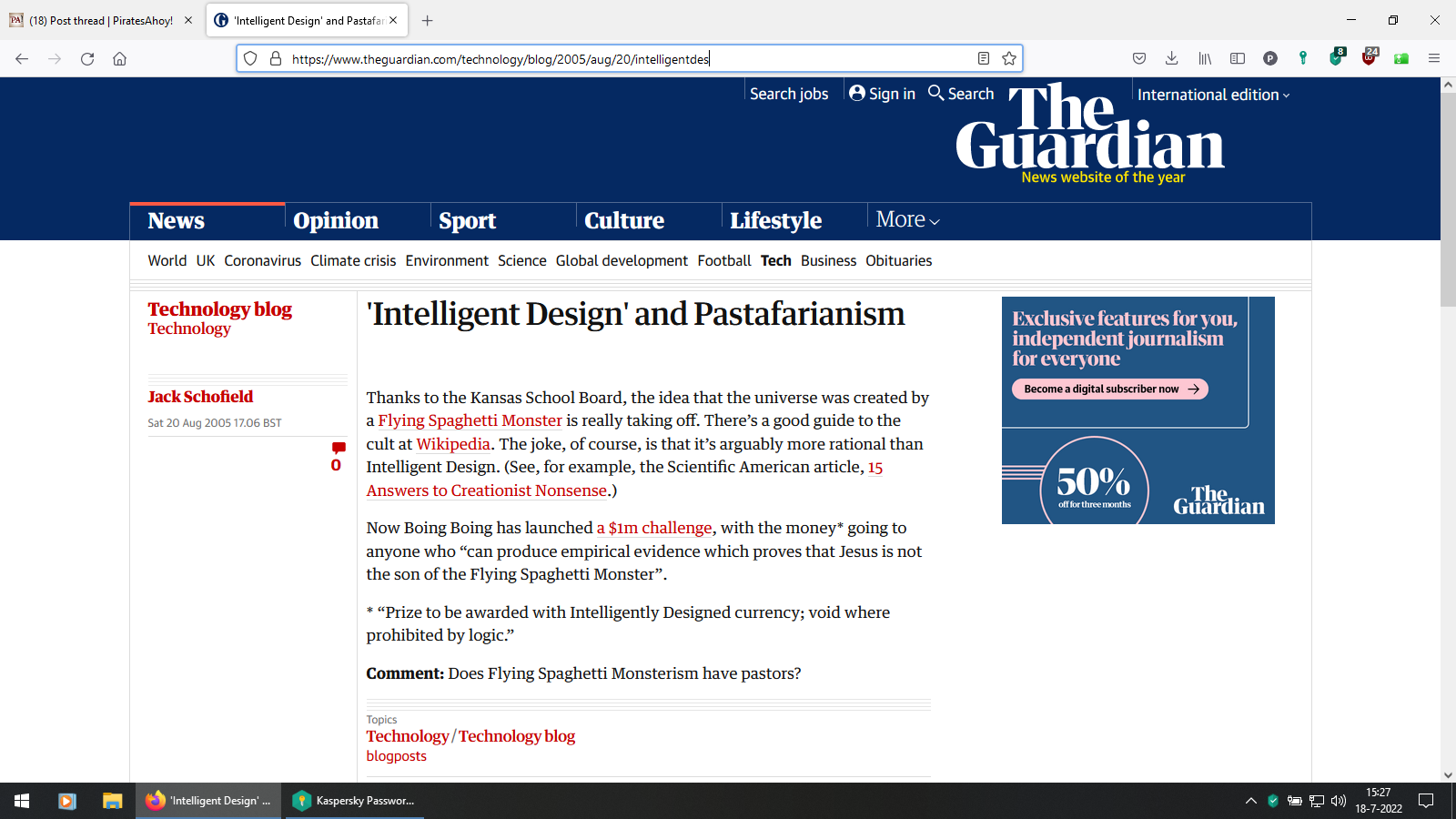Show site security padlock info
This screenshot has width=1456, height=819.
click(x=276, y=59)
